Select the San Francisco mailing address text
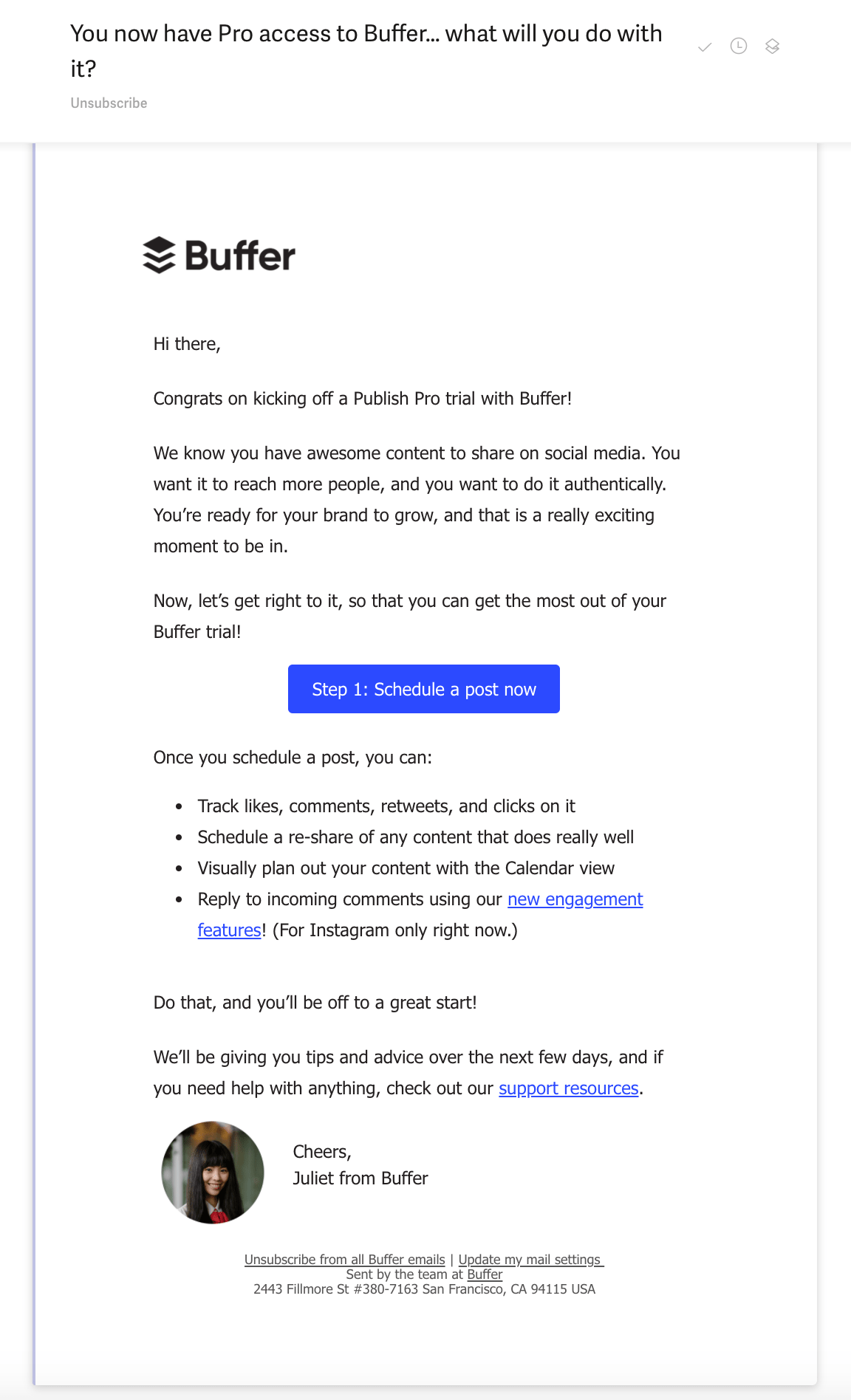Screen dimensions: 851x1400 425,1289
